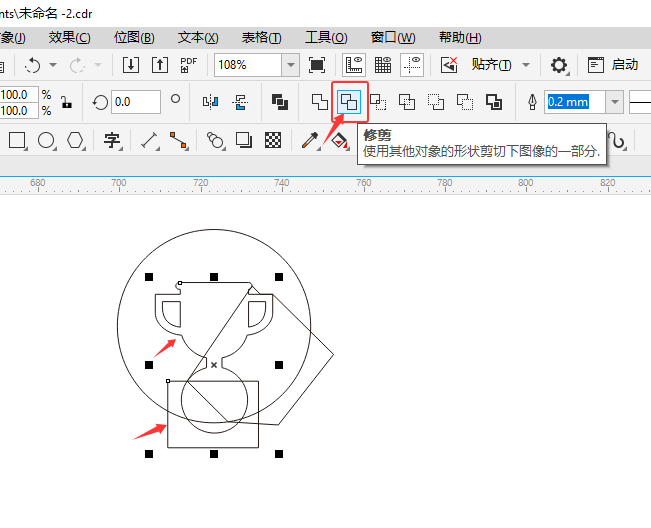The height and width of the screenshot is (528, 651).
Task: Open the undo history dropdown arrow
Action: 53,65
